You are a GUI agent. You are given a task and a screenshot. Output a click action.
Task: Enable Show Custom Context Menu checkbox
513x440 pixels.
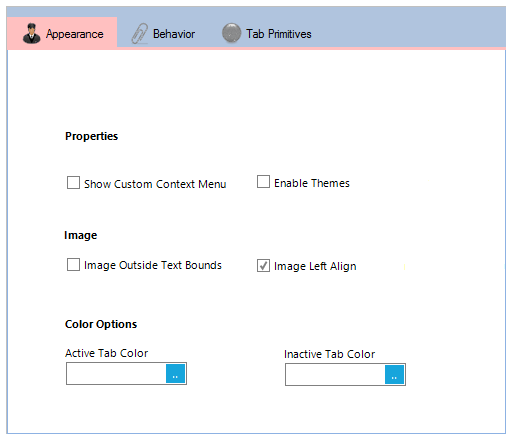73,183
